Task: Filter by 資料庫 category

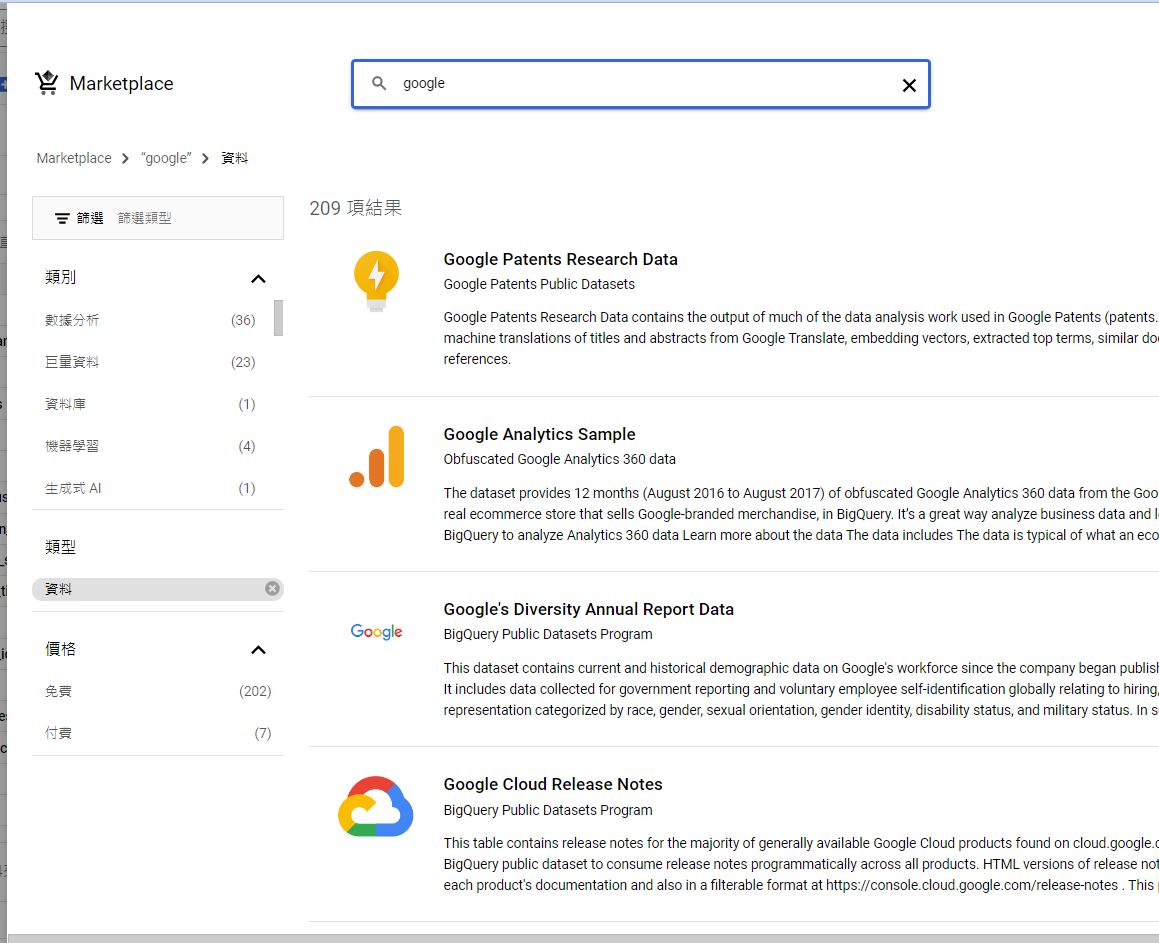Action: (65, 404)
